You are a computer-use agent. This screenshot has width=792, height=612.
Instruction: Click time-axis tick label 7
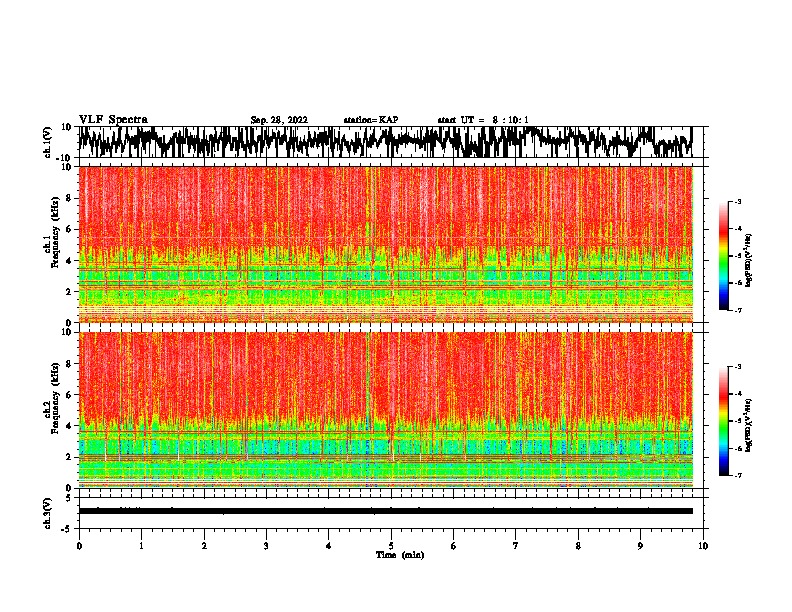[516, 546]
